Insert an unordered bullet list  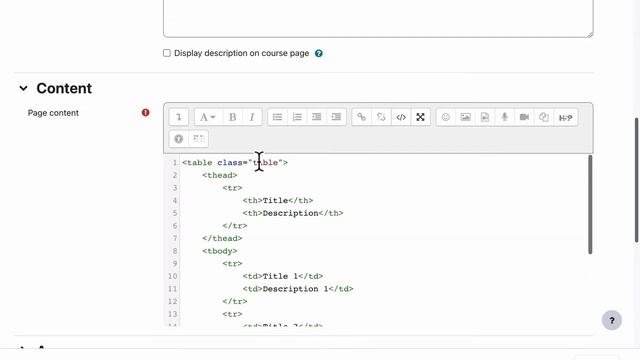[x=278, y=117]
